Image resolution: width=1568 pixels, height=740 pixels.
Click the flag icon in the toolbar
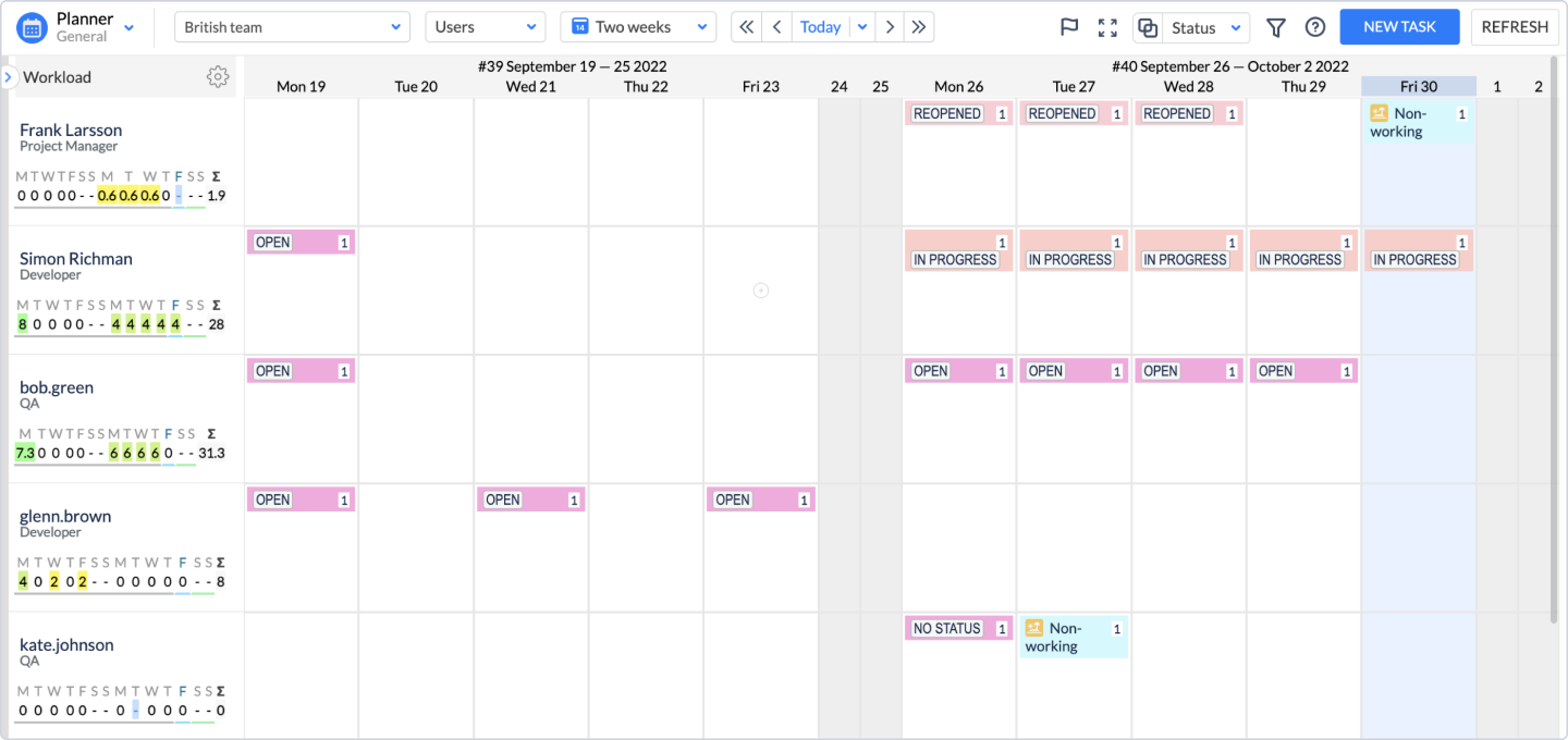coord(1069,27)
